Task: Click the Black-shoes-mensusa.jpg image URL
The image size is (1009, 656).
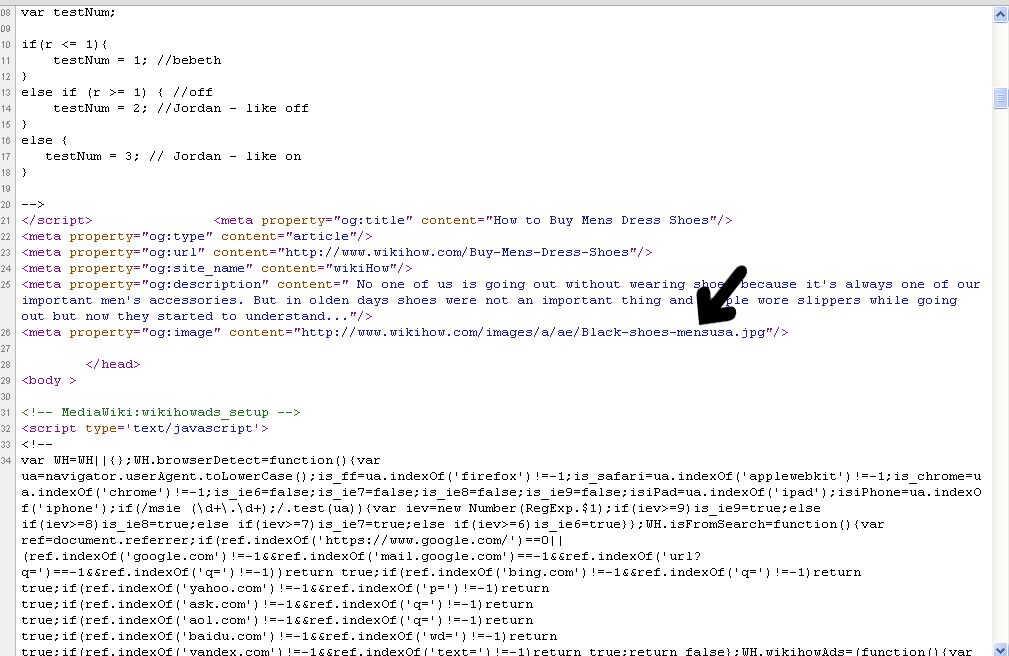Action: pyautogui.click(x=533, y=333)
